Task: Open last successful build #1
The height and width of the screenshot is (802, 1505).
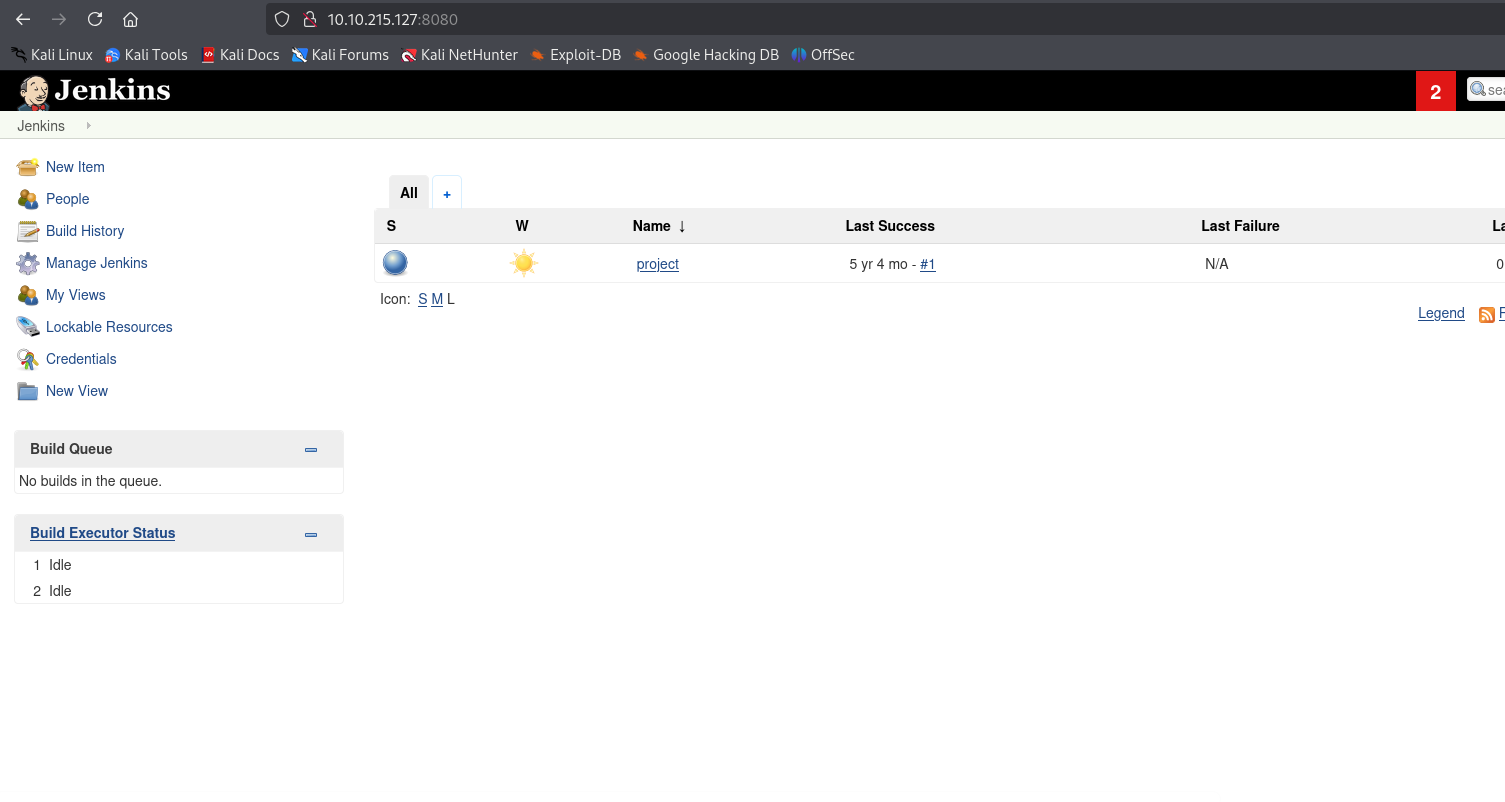Action: coord(927,264)
